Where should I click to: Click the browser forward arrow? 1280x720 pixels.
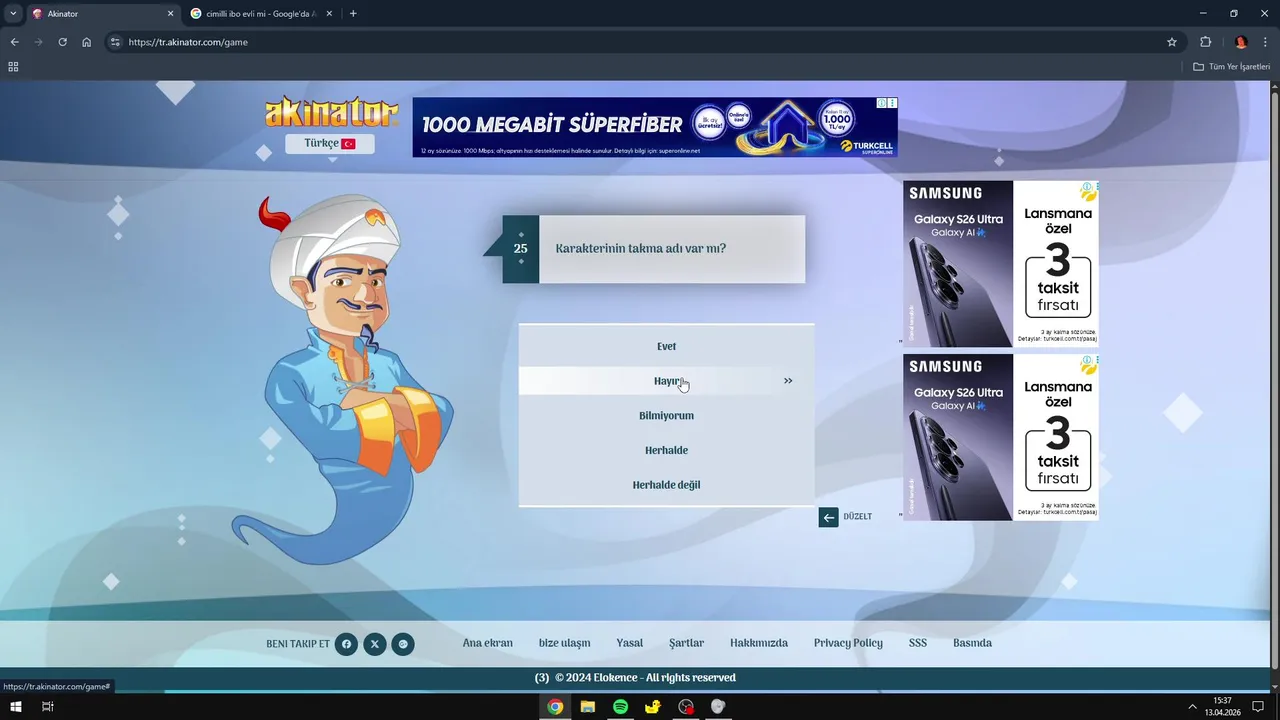[x=38, y=42]
